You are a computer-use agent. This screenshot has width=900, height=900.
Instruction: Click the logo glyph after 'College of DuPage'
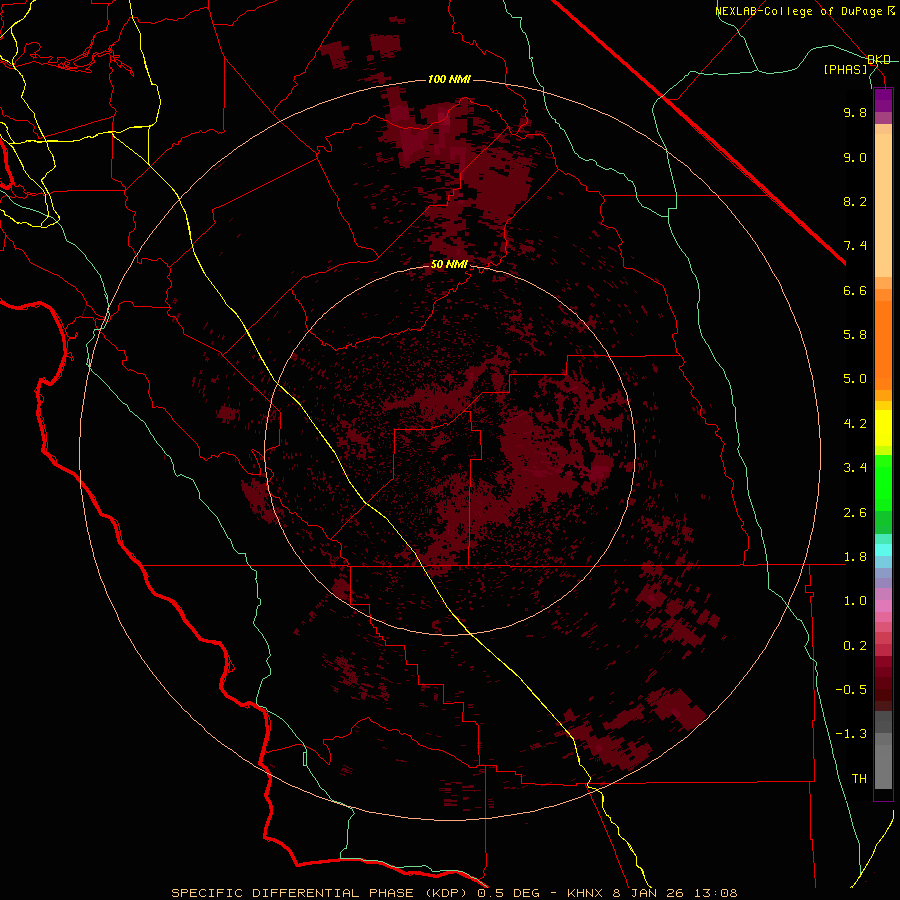click(x=891, y=11)
